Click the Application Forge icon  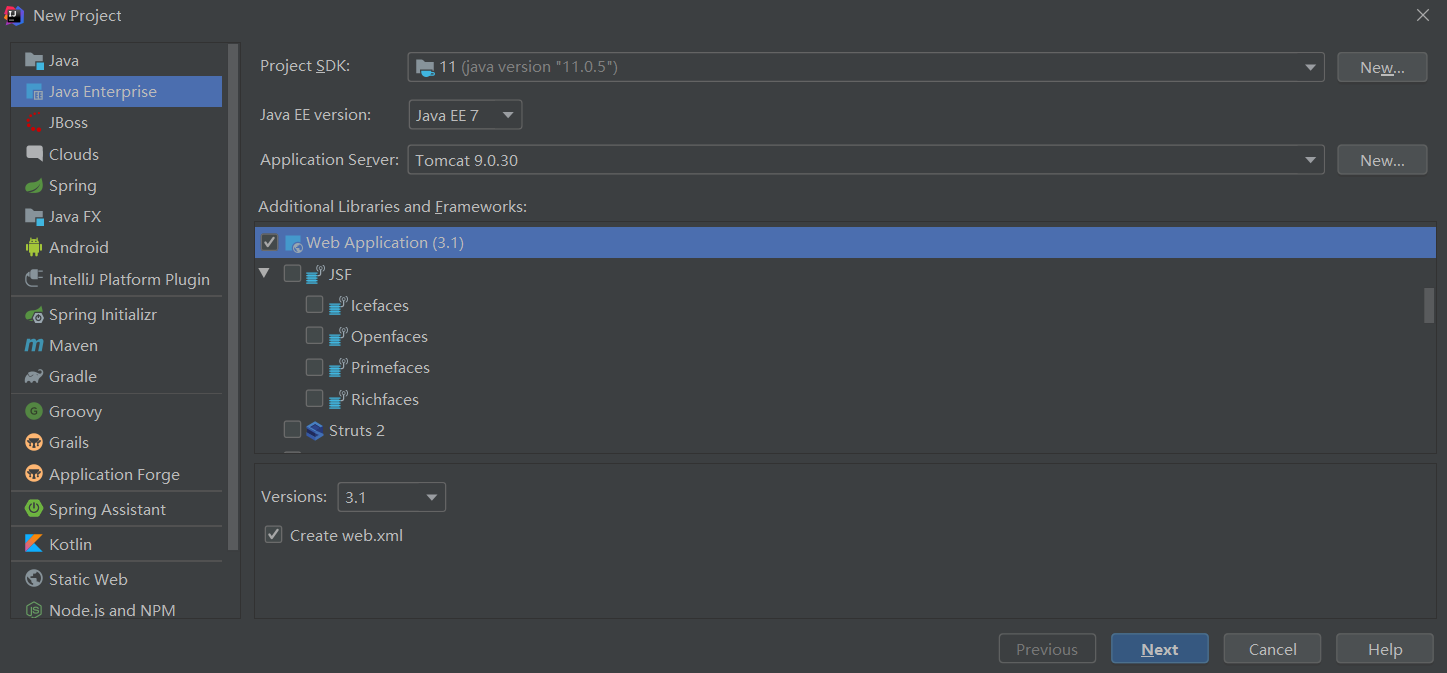(x=34, y=474)
